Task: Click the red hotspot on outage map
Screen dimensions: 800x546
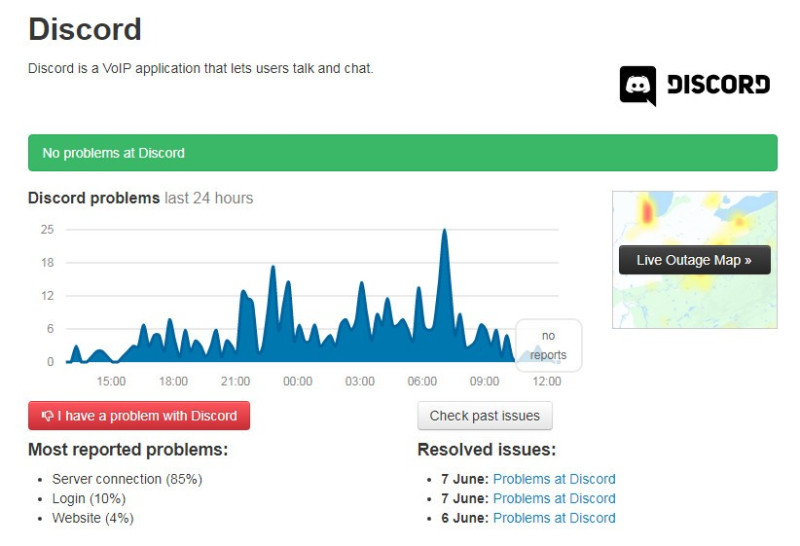Action: pyautogui.click(x=647, y=211)
